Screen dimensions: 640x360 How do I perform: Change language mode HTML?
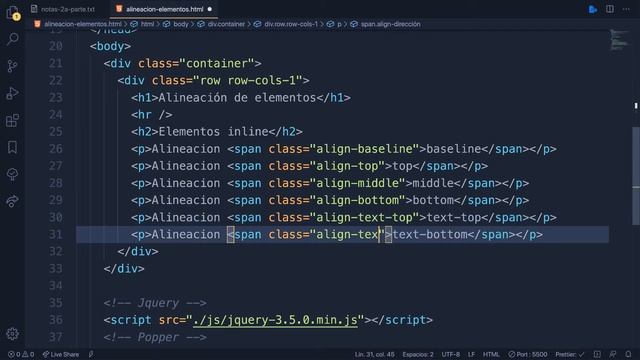click(491, 354)
